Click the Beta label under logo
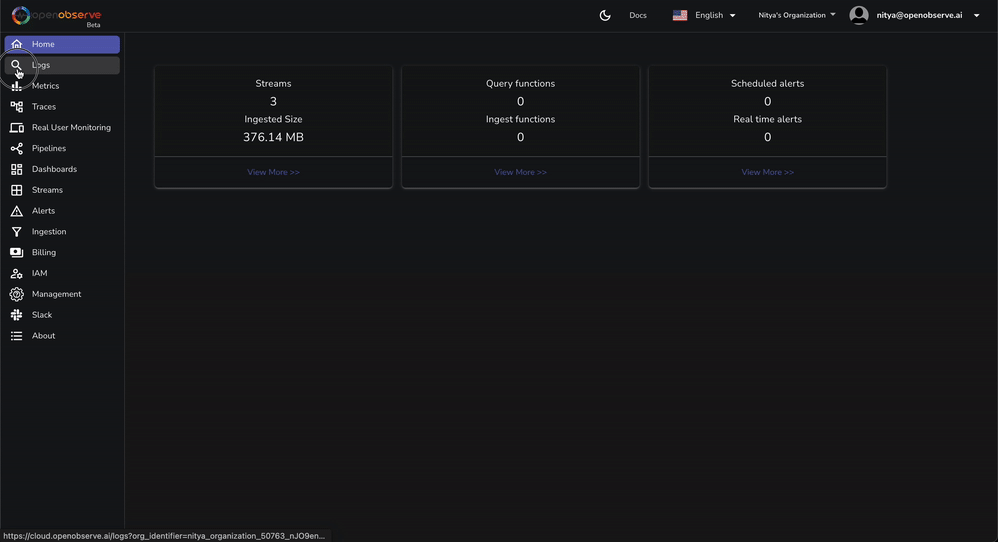 [94, 25]
